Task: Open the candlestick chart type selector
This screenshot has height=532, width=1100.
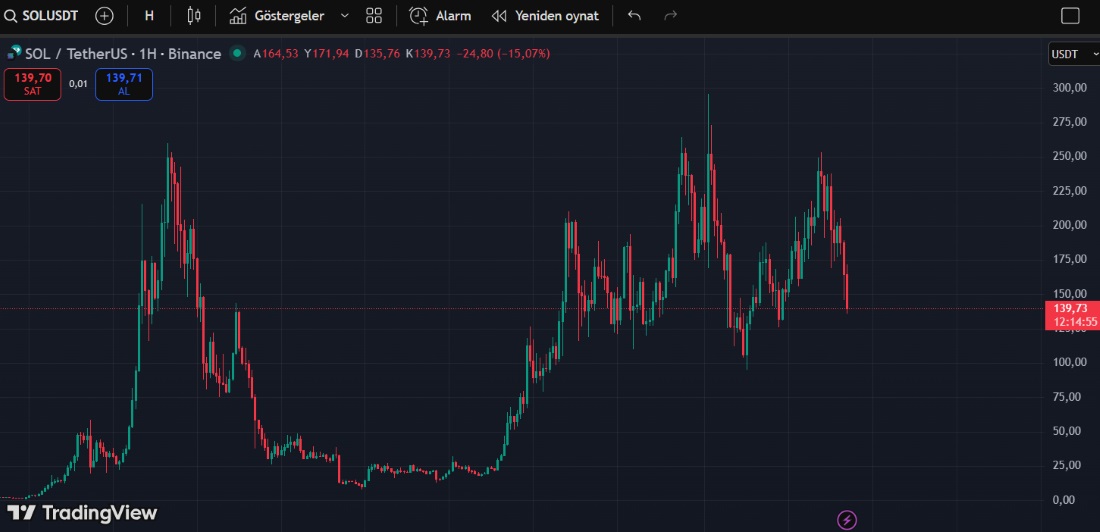Action: pos(194,15)
